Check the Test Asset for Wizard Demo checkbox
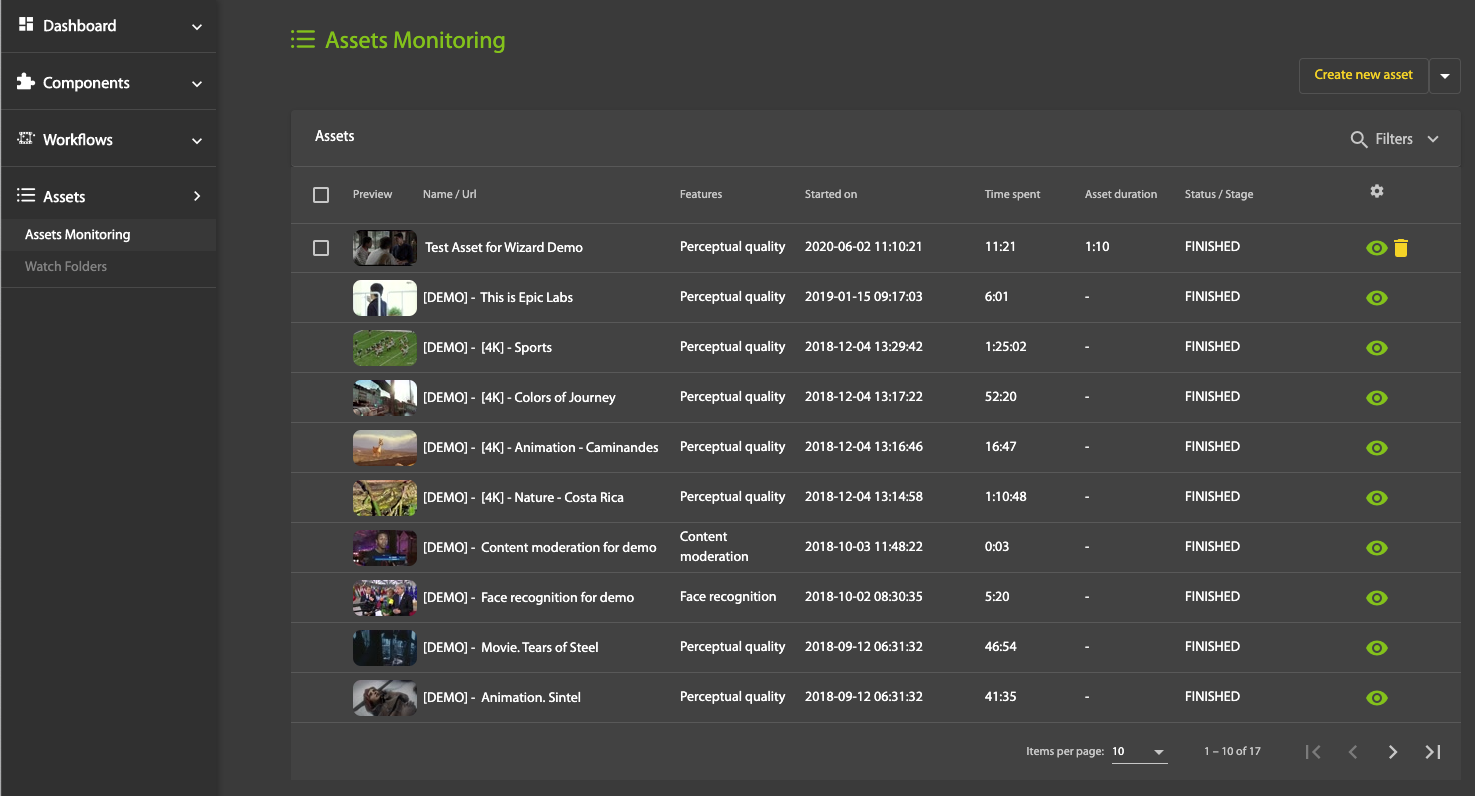 [x=321, y=248]
